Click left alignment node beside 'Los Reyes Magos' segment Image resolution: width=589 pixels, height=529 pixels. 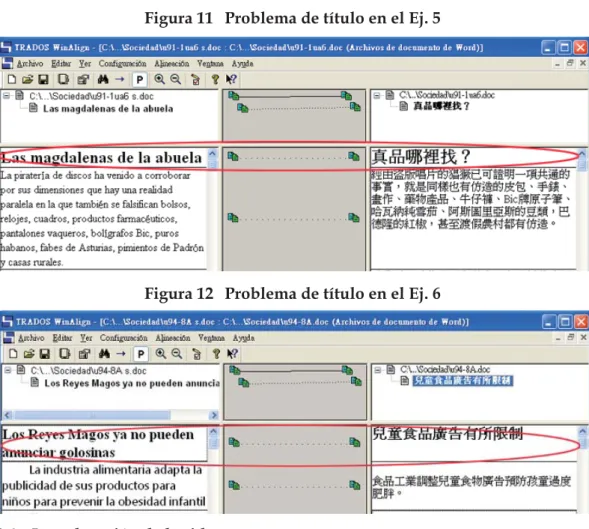pyautogui.click(x=234, y=442)
